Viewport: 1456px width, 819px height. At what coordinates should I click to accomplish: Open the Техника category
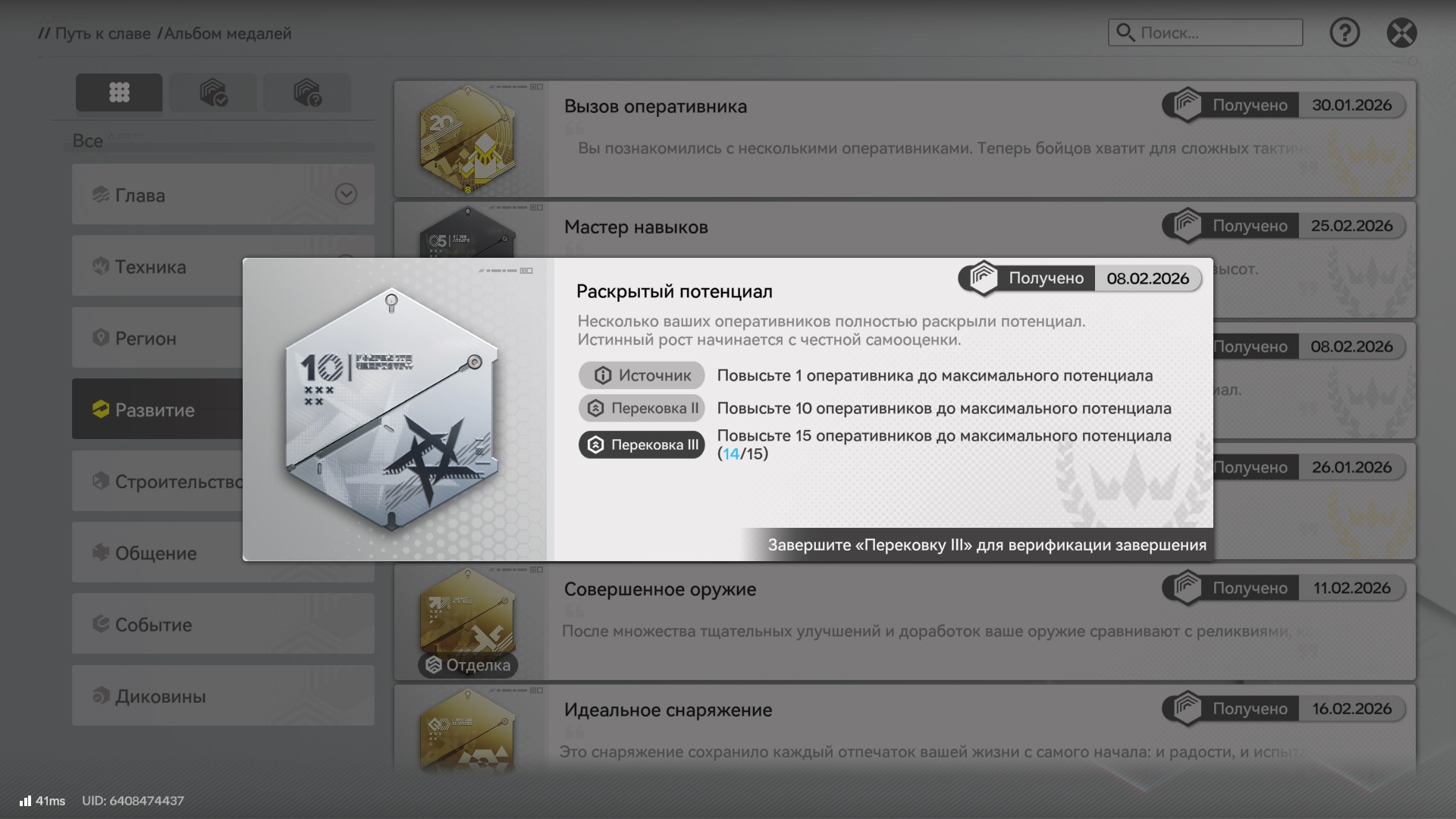[x=157, y=266]
